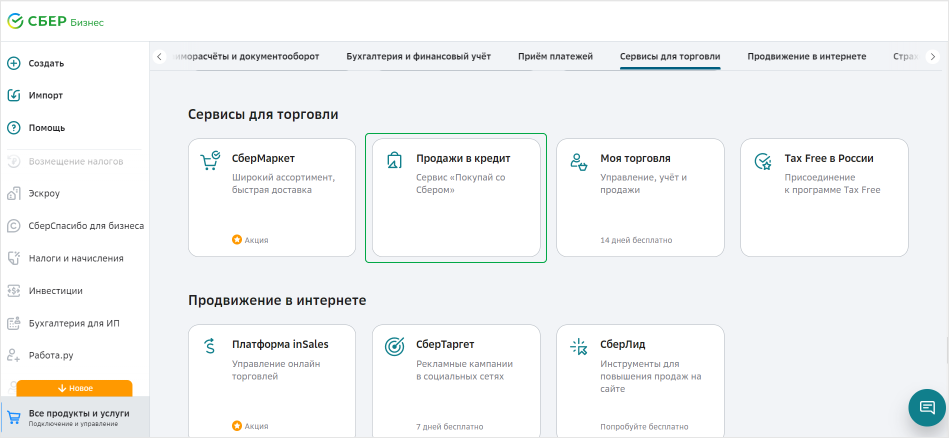949x438 pixels.
Task: Click the Возмещение налогов ruble icon
Action: 13,162
